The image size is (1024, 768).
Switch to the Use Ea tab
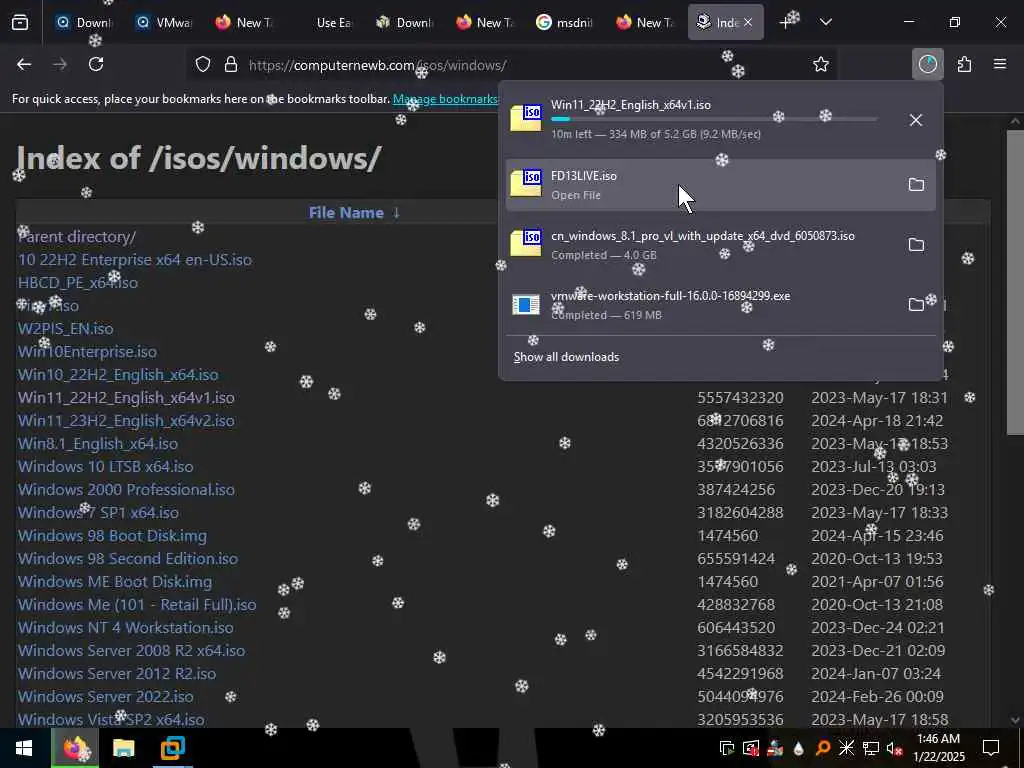click(x=325, y=23)
